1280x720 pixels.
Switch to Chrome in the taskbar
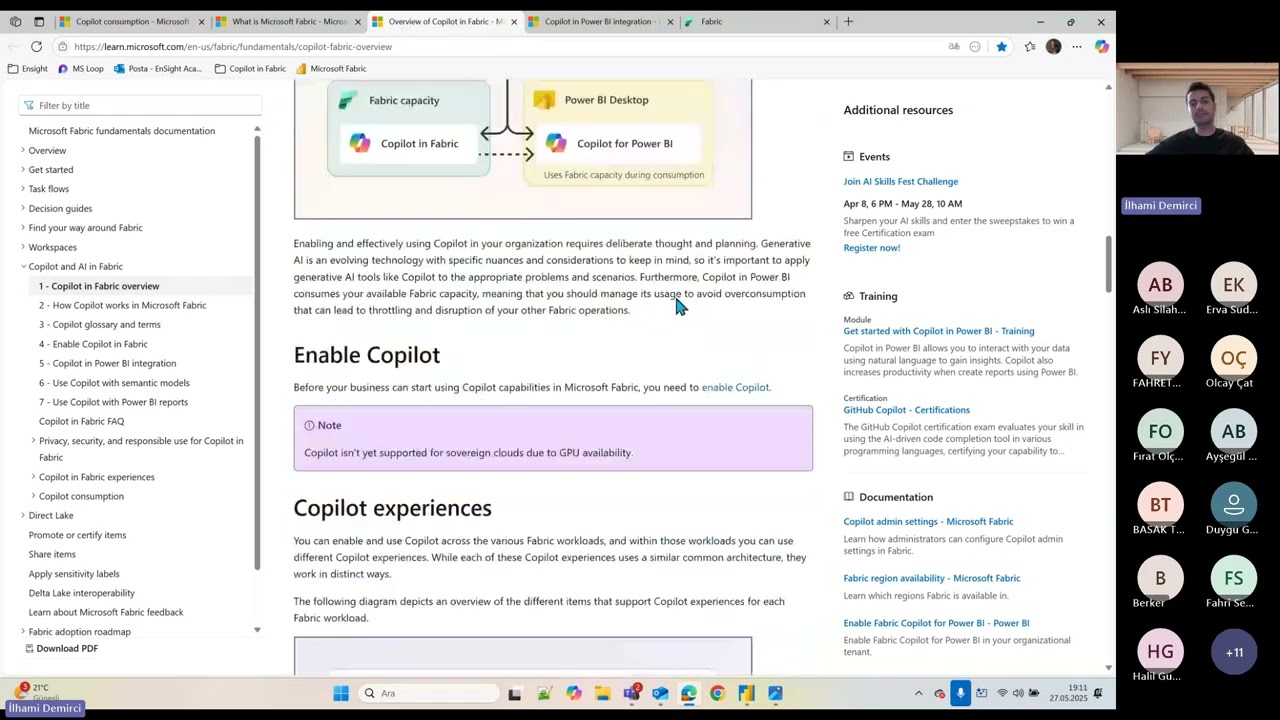point(717,693)
